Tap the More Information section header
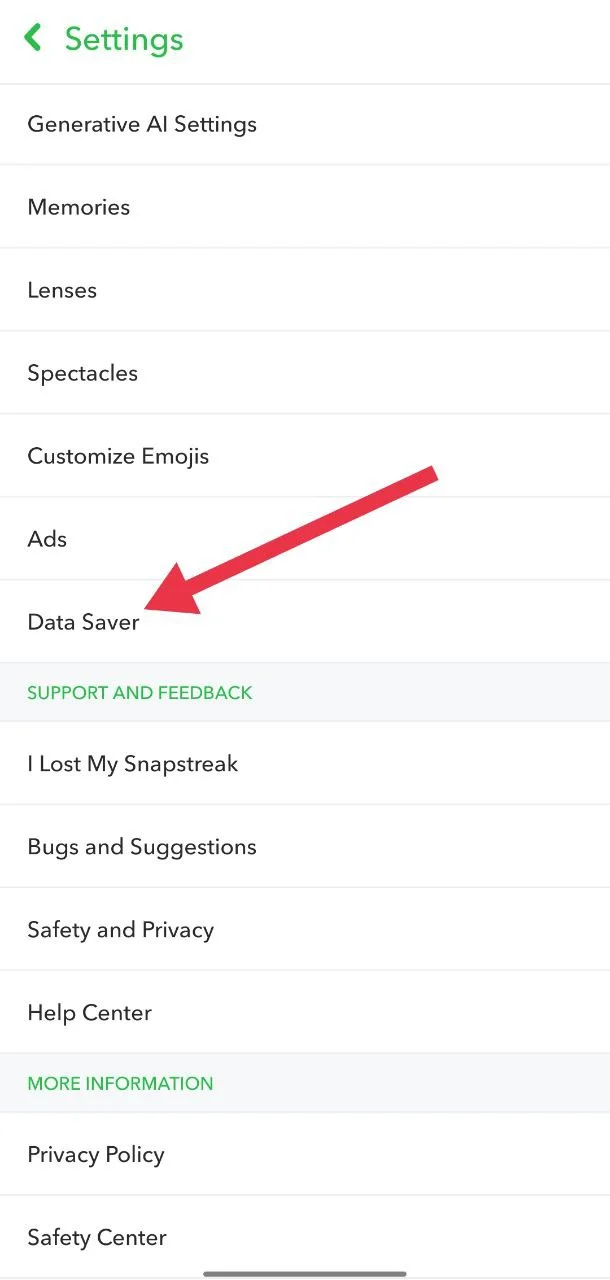610x1280 pixels. tap(120, 1084)
